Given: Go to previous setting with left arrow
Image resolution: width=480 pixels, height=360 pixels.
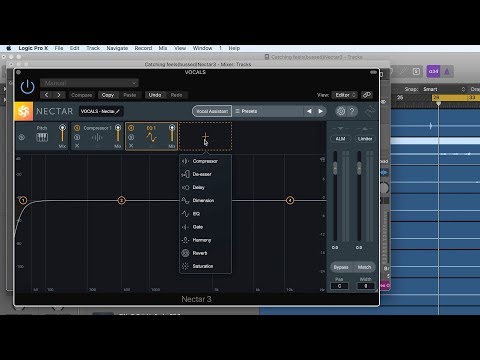Looking at the screenshot, I should tap(46, 95).
